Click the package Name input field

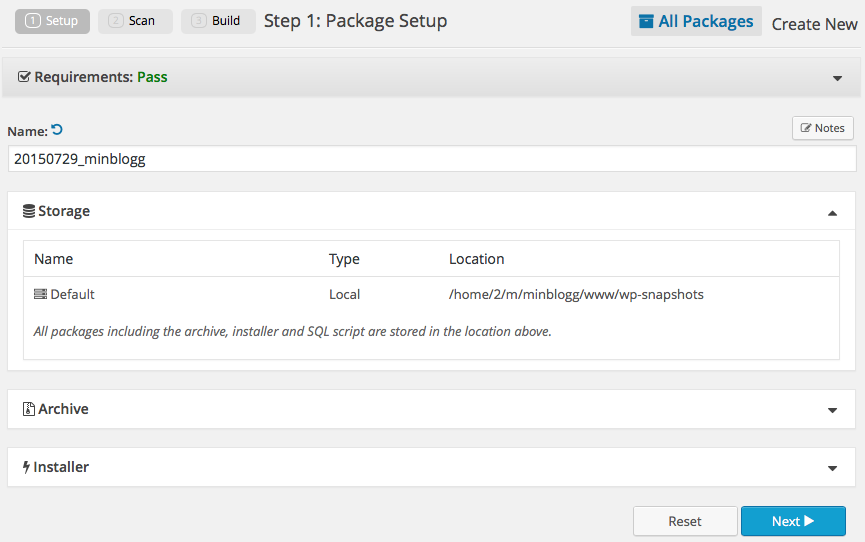pos(432,159)
